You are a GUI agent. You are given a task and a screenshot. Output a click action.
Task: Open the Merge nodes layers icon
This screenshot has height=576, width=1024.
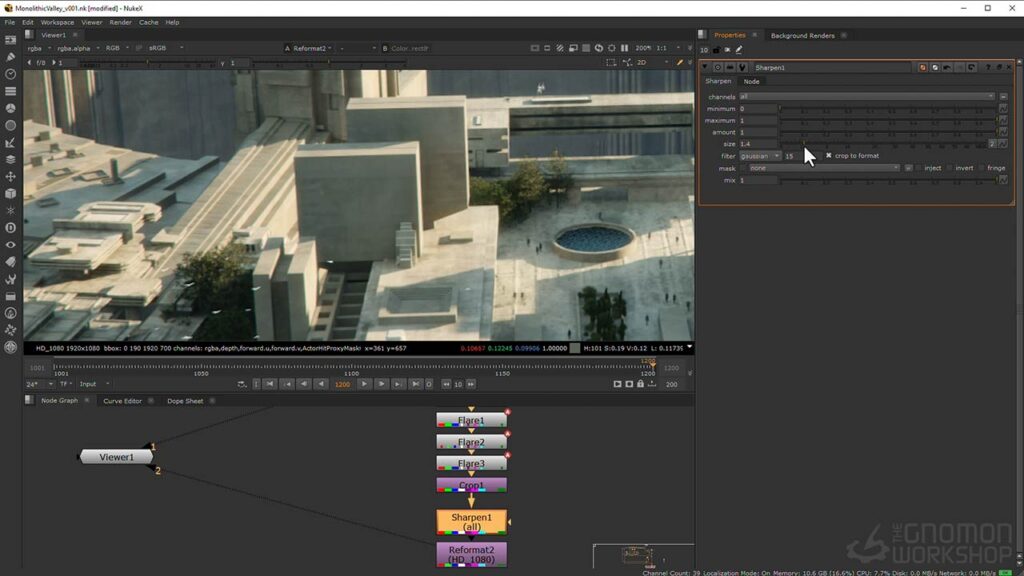(10, 159)
